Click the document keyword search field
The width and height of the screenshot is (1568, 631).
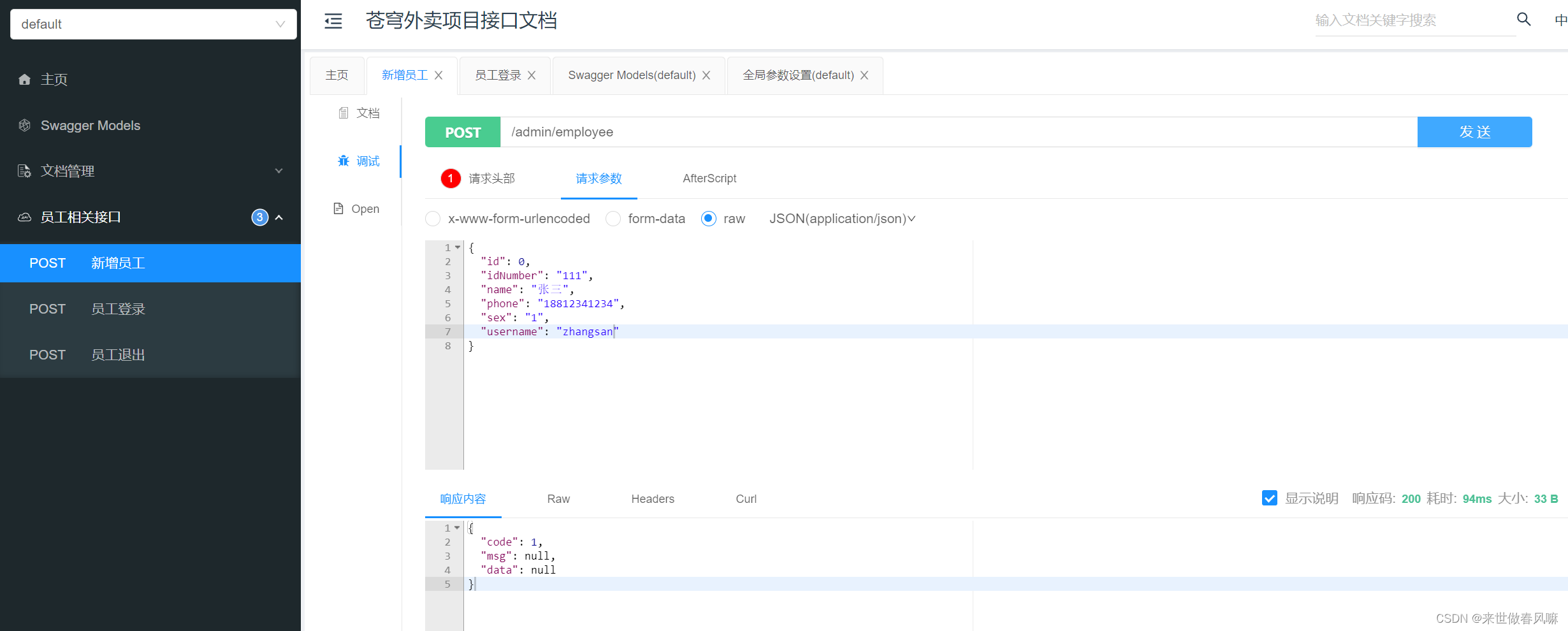pyautogui.click(x=1415, y=20)
